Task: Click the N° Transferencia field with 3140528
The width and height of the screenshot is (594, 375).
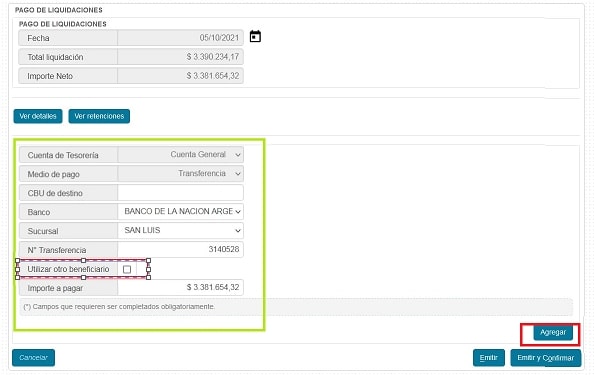Action: tap(181, 250)
